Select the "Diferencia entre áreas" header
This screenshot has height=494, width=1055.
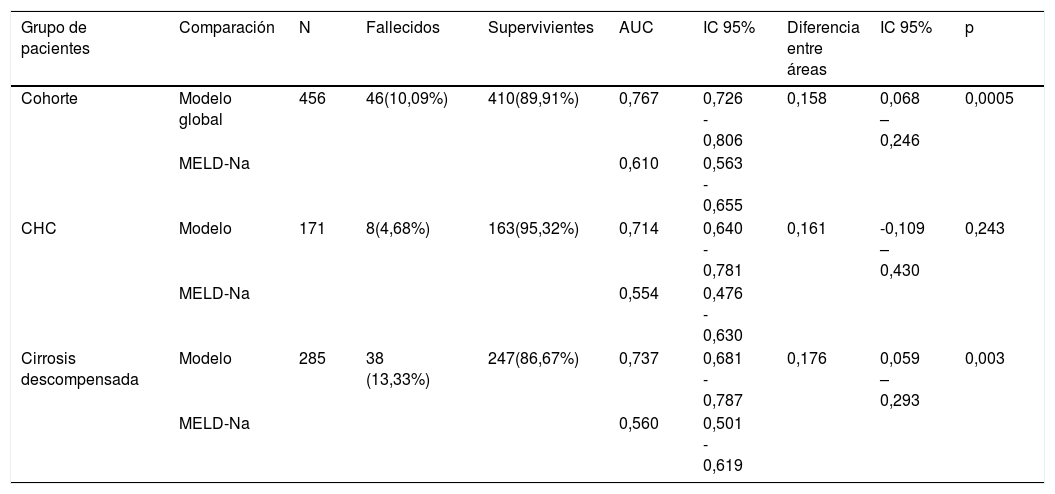click(822, 50)
